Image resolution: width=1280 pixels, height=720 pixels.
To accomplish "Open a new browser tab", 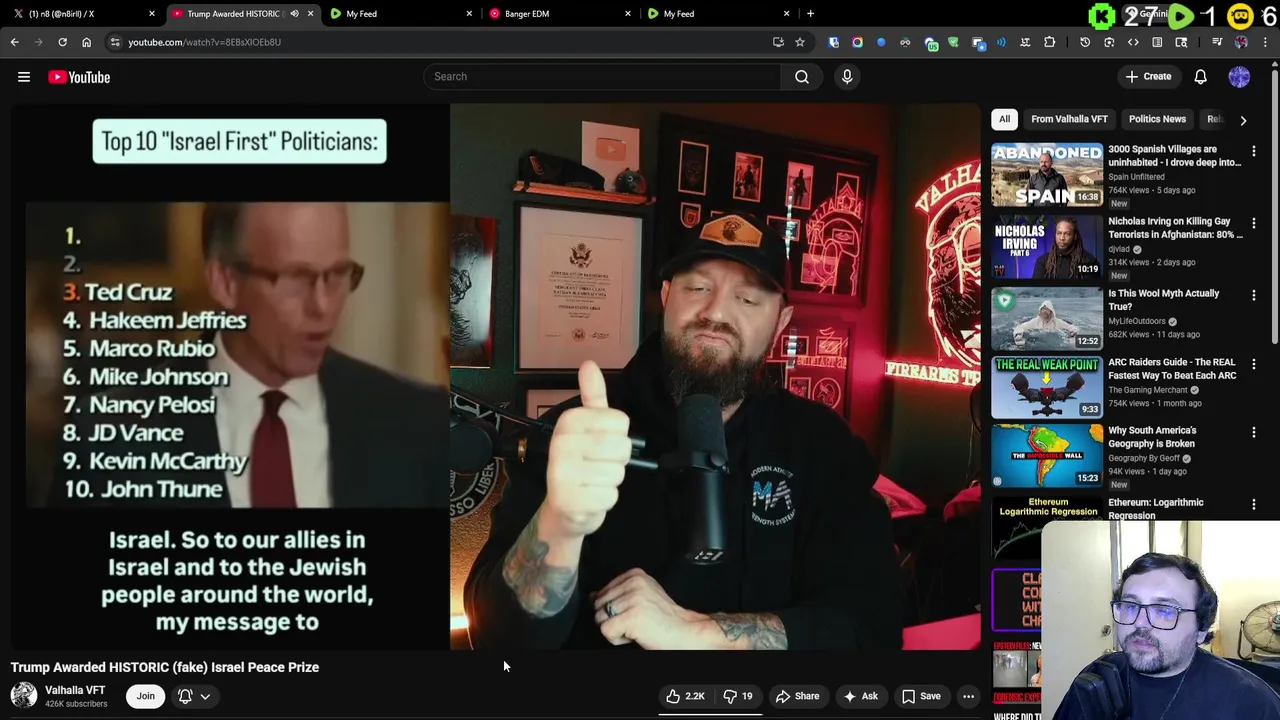I will click(810, 14).
